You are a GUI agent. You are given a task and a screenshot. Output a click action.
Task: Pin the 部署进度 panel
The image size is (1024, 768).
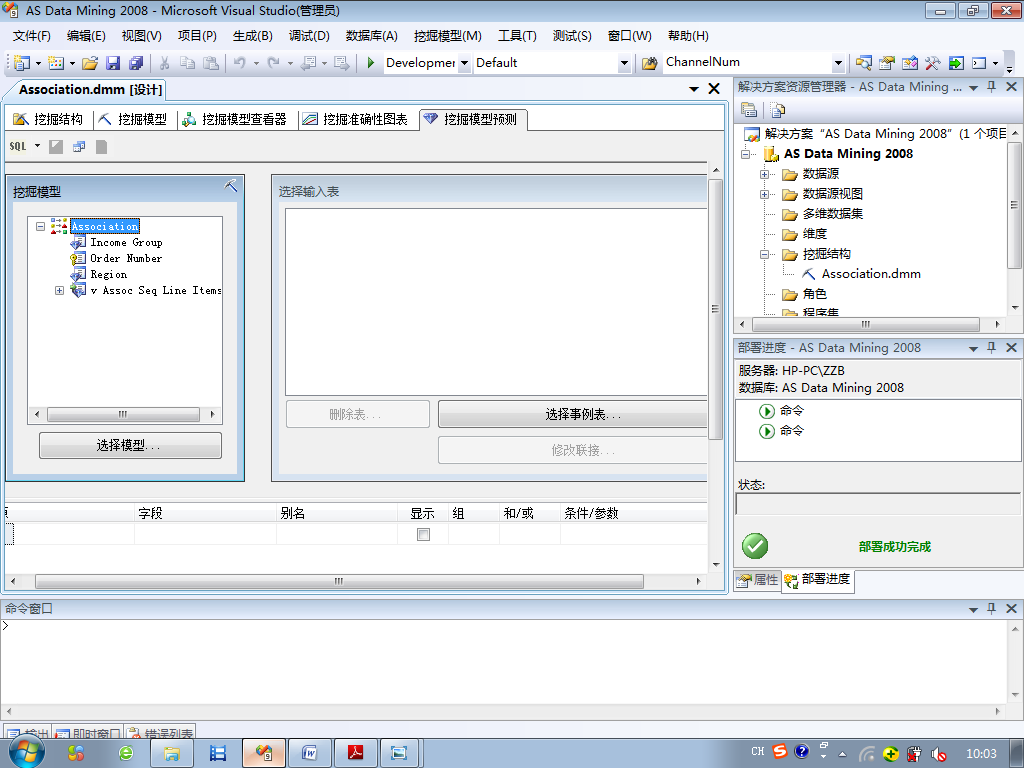[x=991, y=347]
